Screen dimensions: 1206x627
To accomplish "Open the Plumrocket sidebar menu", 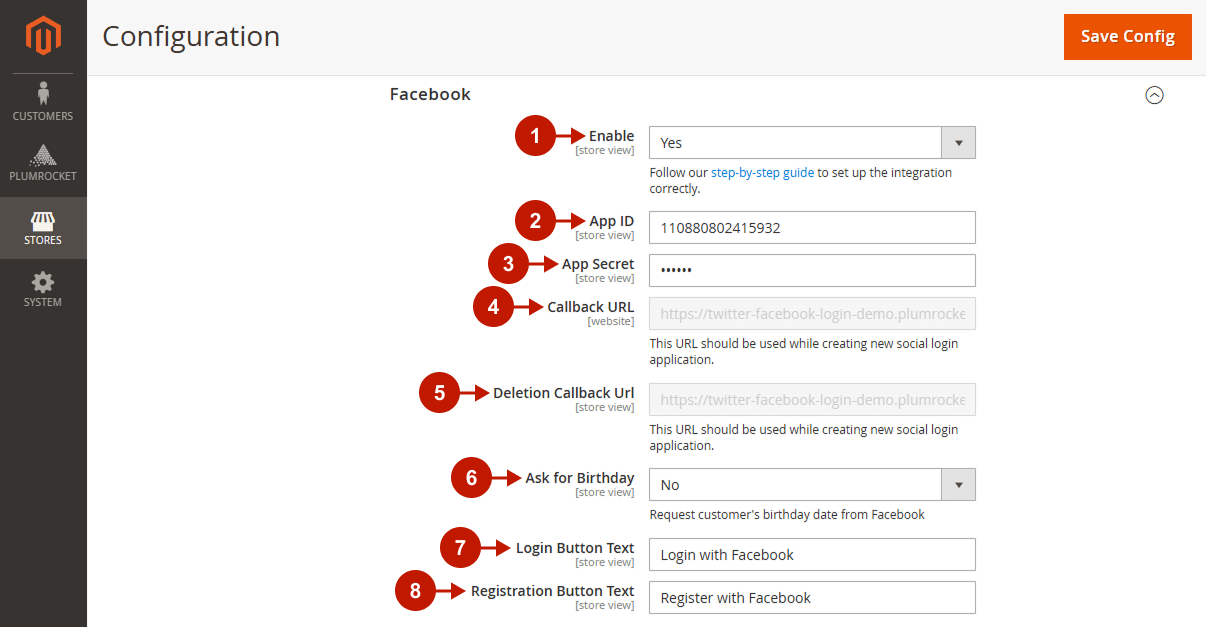I will [x=43, y=163].
